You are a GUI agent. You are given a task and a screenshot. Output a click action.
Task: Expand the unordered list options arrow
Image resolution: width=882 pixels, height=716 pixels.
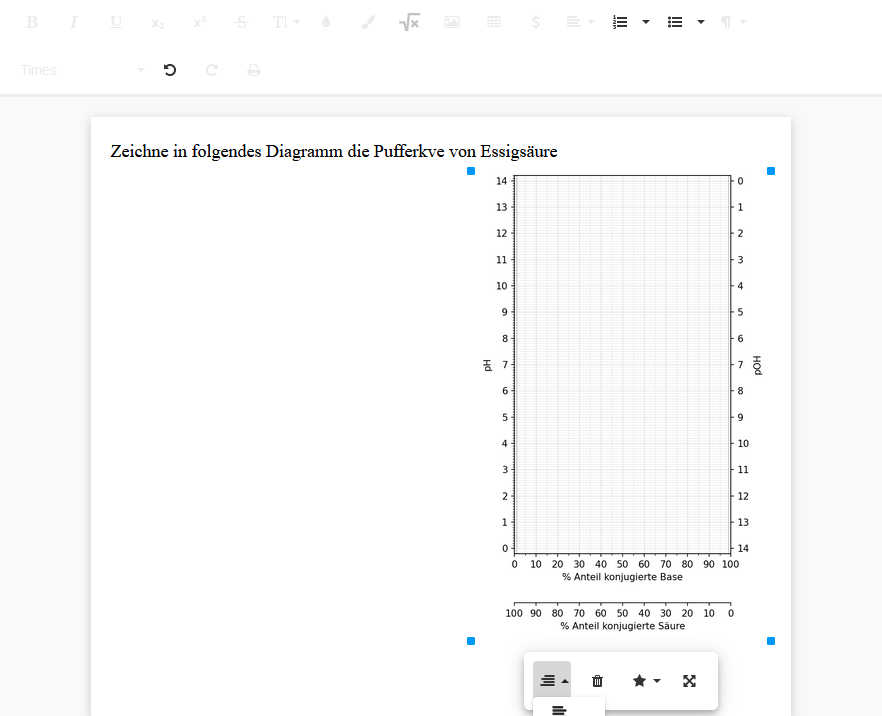click(701, 22)
